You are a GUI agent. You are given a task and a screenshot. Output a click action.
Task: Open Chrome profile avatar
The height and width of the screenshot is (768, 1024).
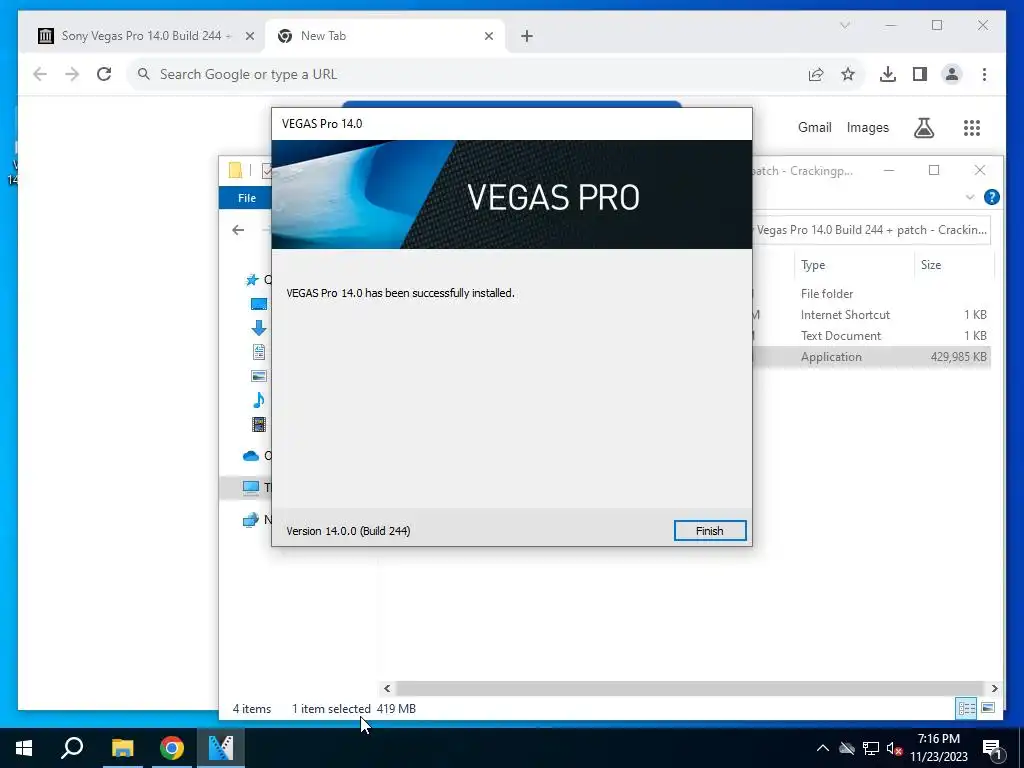(952, 74)
